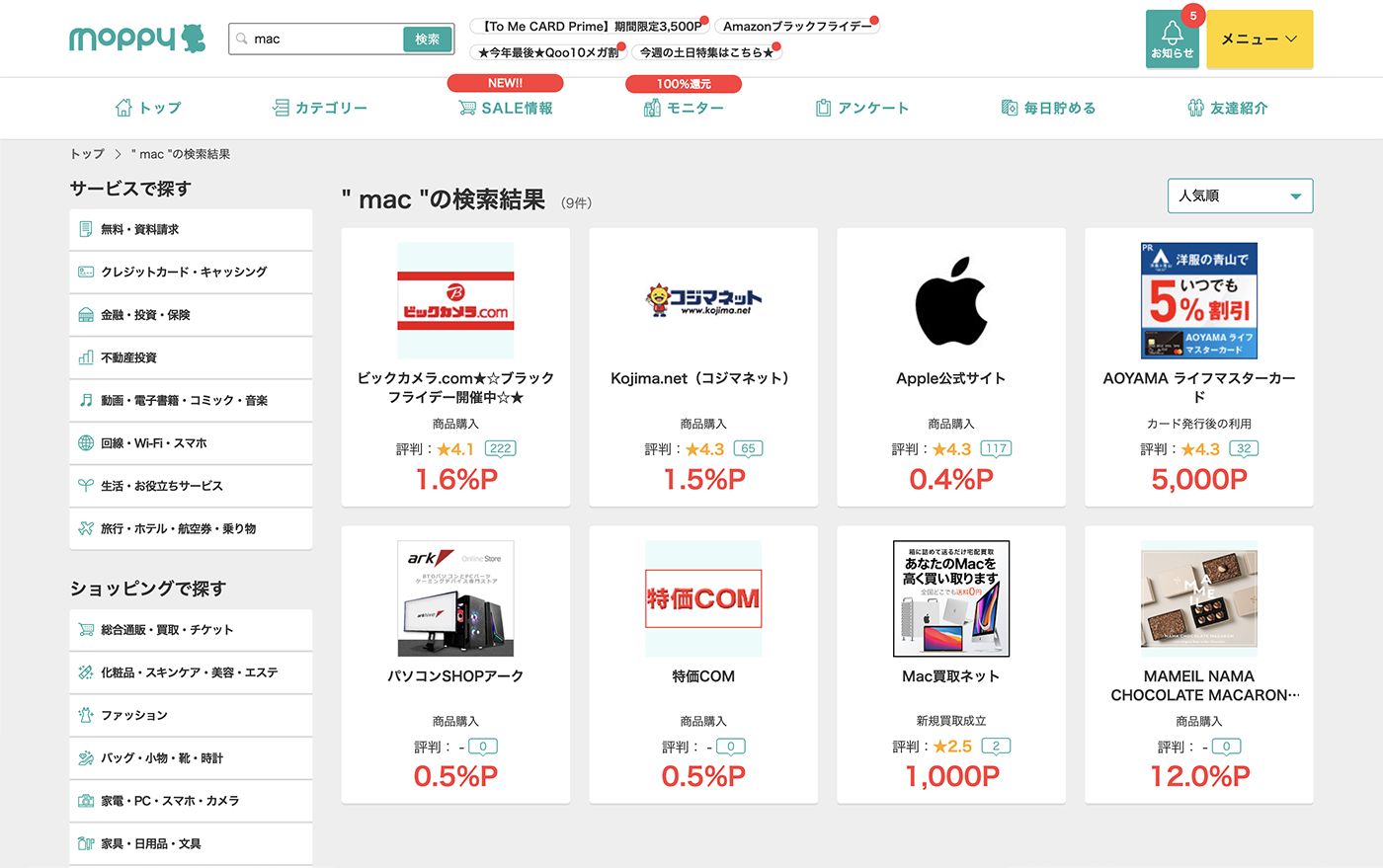Click the music note icon

(x=86, y=400)
